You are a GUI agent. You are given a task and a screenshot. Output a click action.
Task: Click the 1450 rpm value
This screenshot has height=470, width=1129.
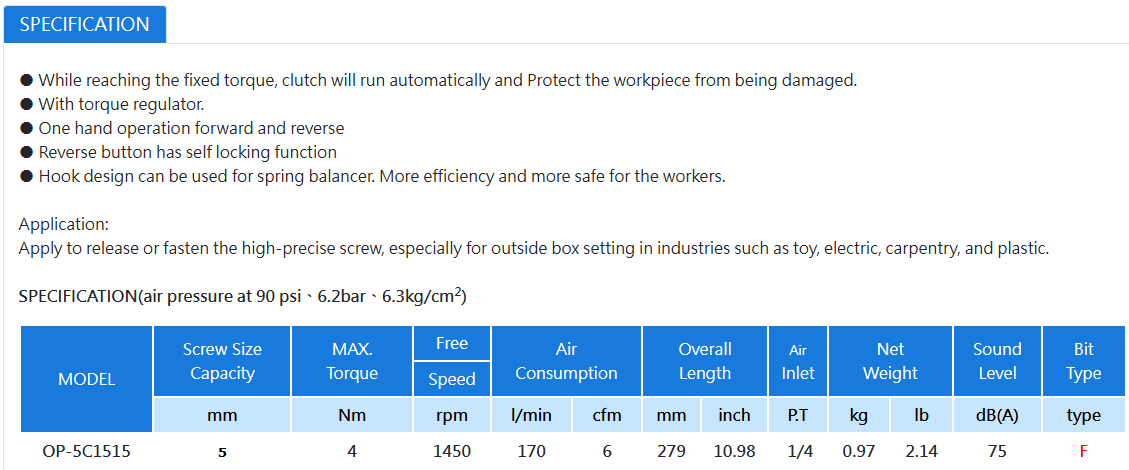pos(452,452)
